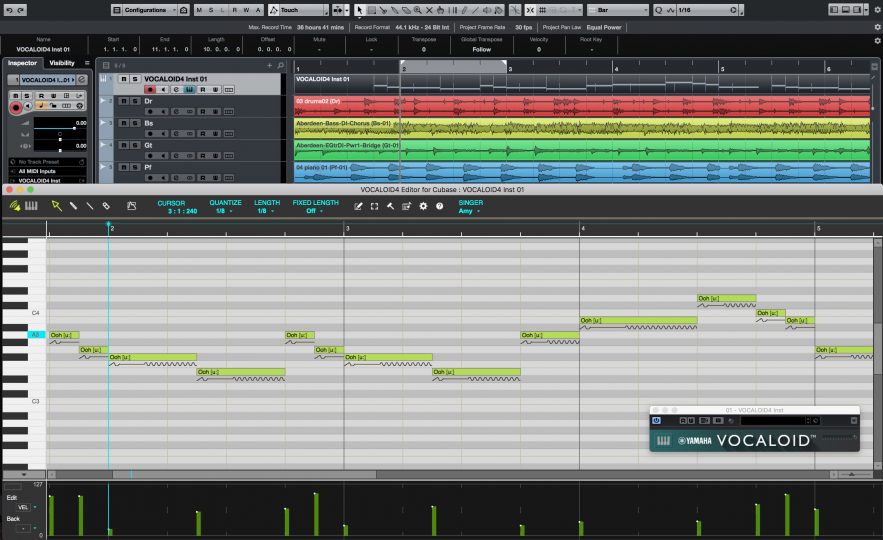Select the VOCALOID editor pencil tool

(x=73, y=206)
